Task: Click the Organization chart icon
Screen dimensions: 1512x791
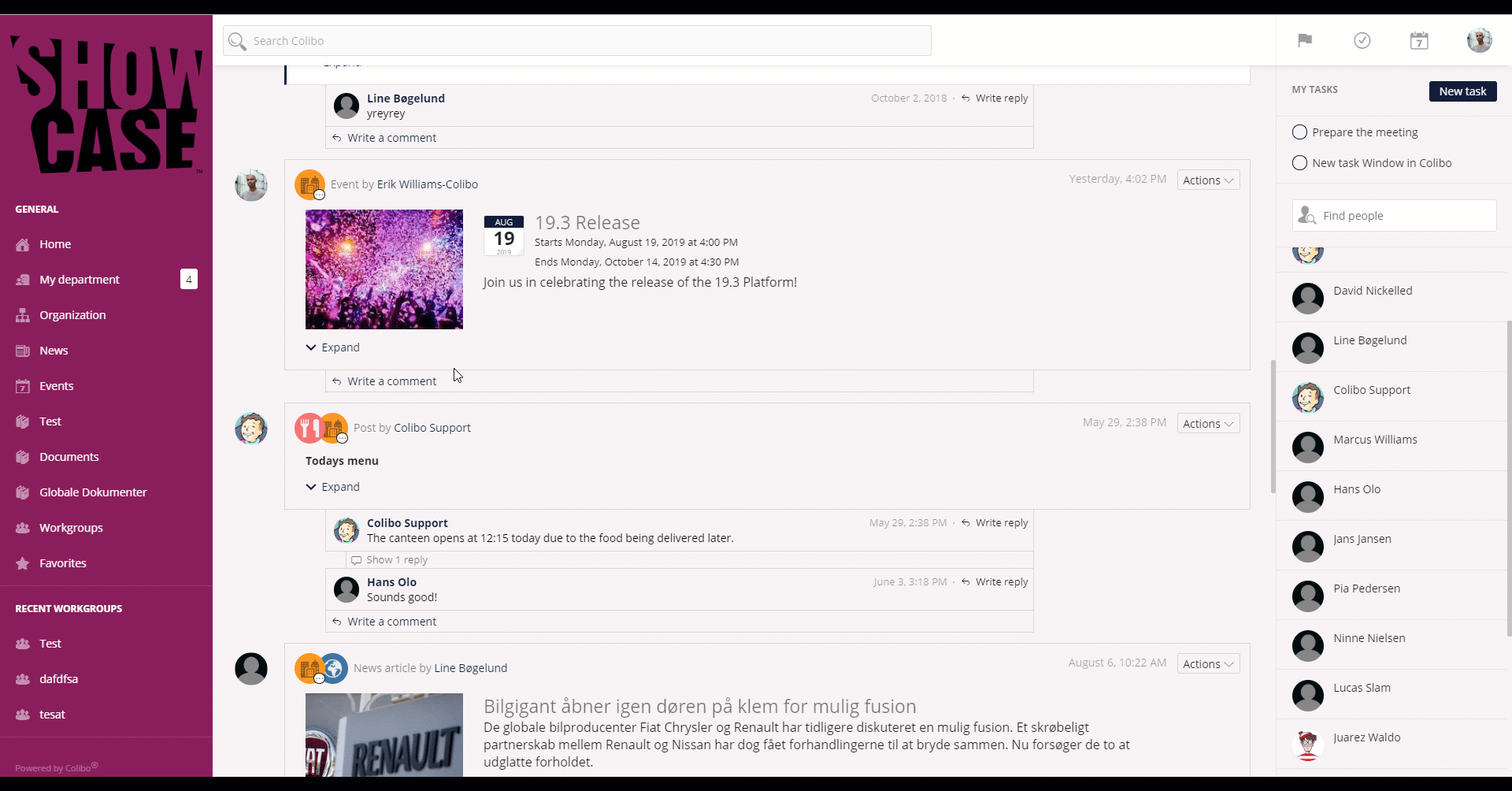Action: (x=23, y=315)
